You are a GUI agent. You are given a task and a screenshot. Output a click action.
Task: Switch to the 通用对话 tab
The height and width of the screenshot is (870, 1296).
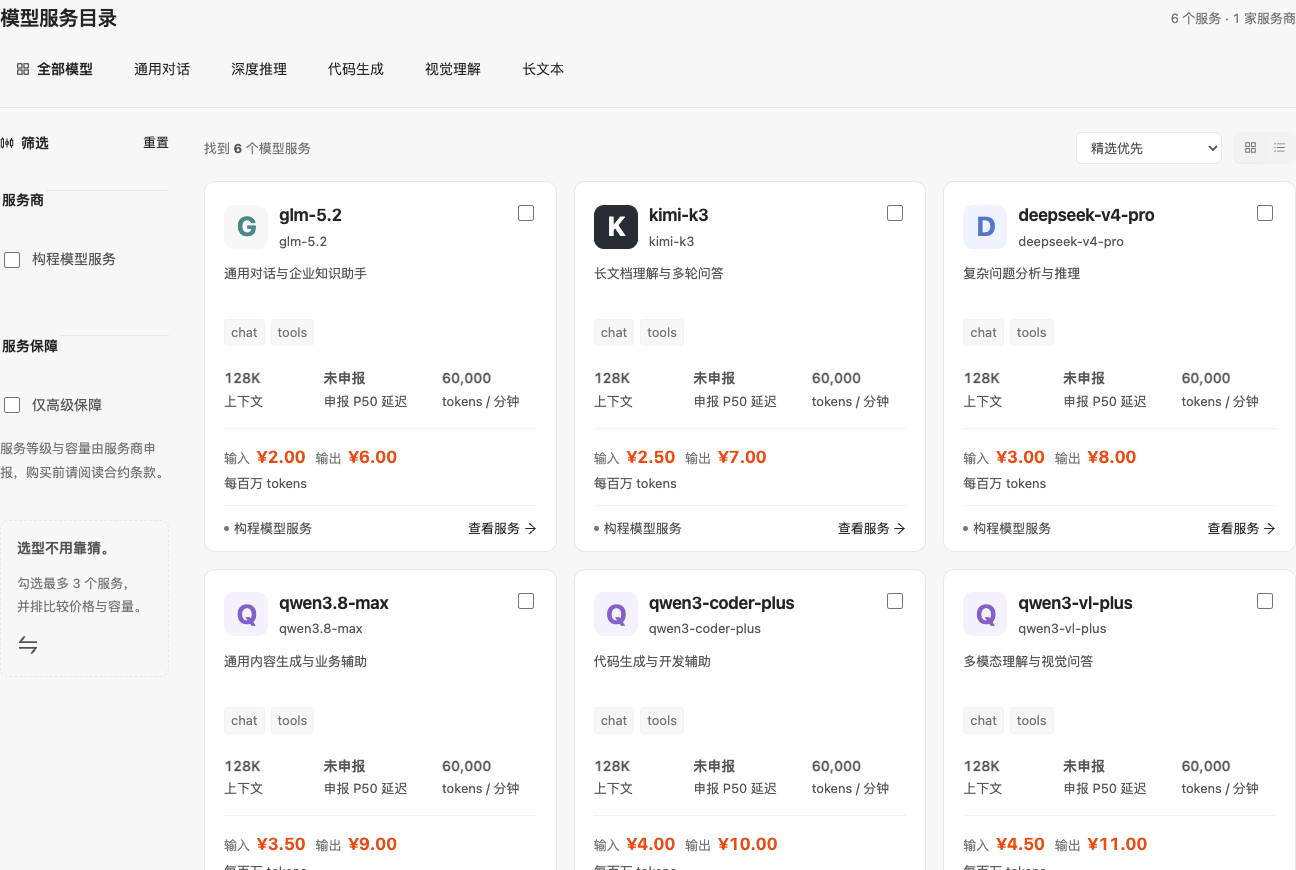(162, 69)
